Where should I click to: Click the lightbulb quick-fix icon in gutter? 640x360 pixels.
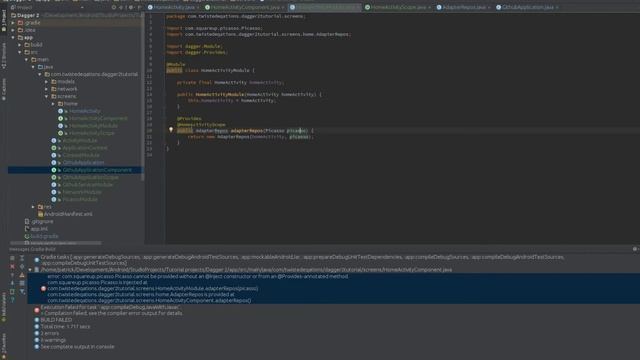pyautogui.click(x=171, y=130)
